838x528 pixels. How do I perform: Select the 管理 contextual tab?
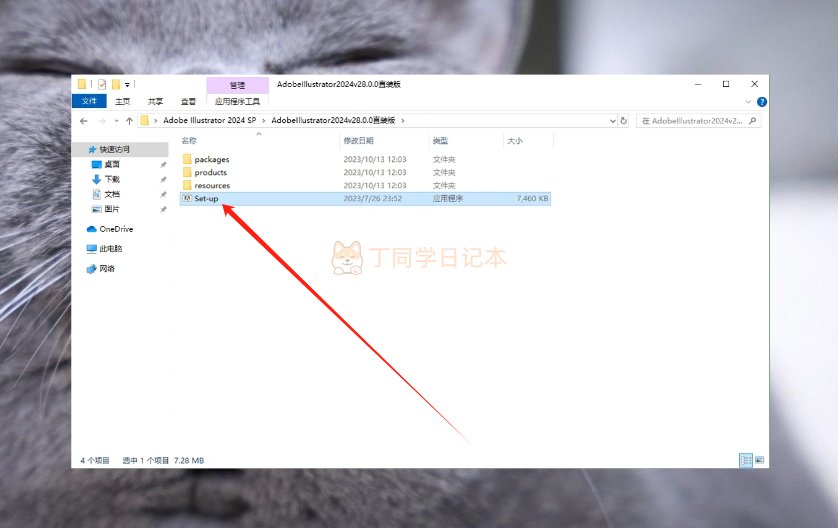(x=237, y=85)
